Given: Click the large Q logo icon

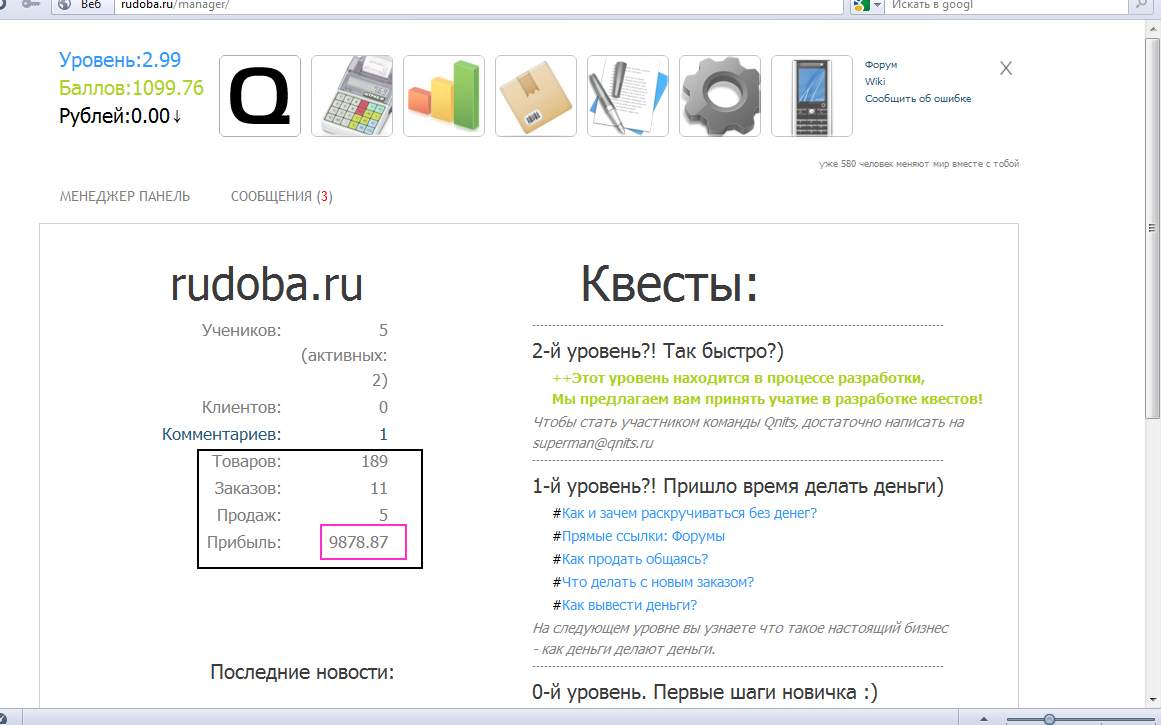Looking at the screenshot, I should 259,96.
